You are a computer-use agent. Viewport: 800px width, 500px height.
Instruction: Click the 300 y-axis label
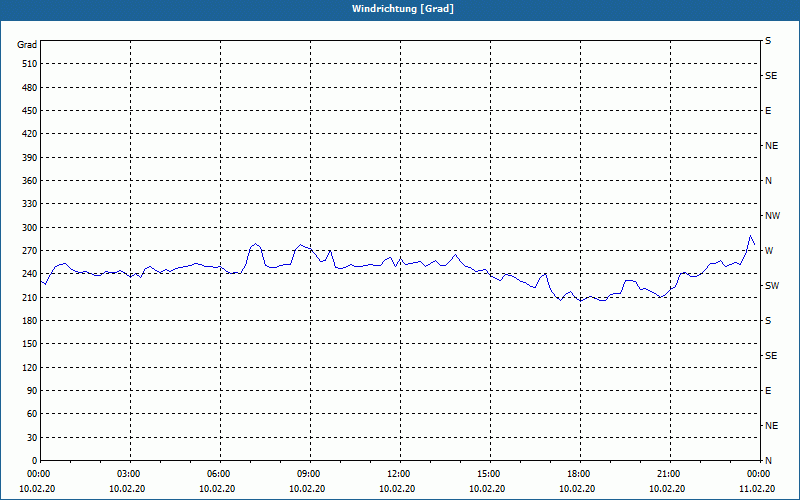tap(29, 228)
